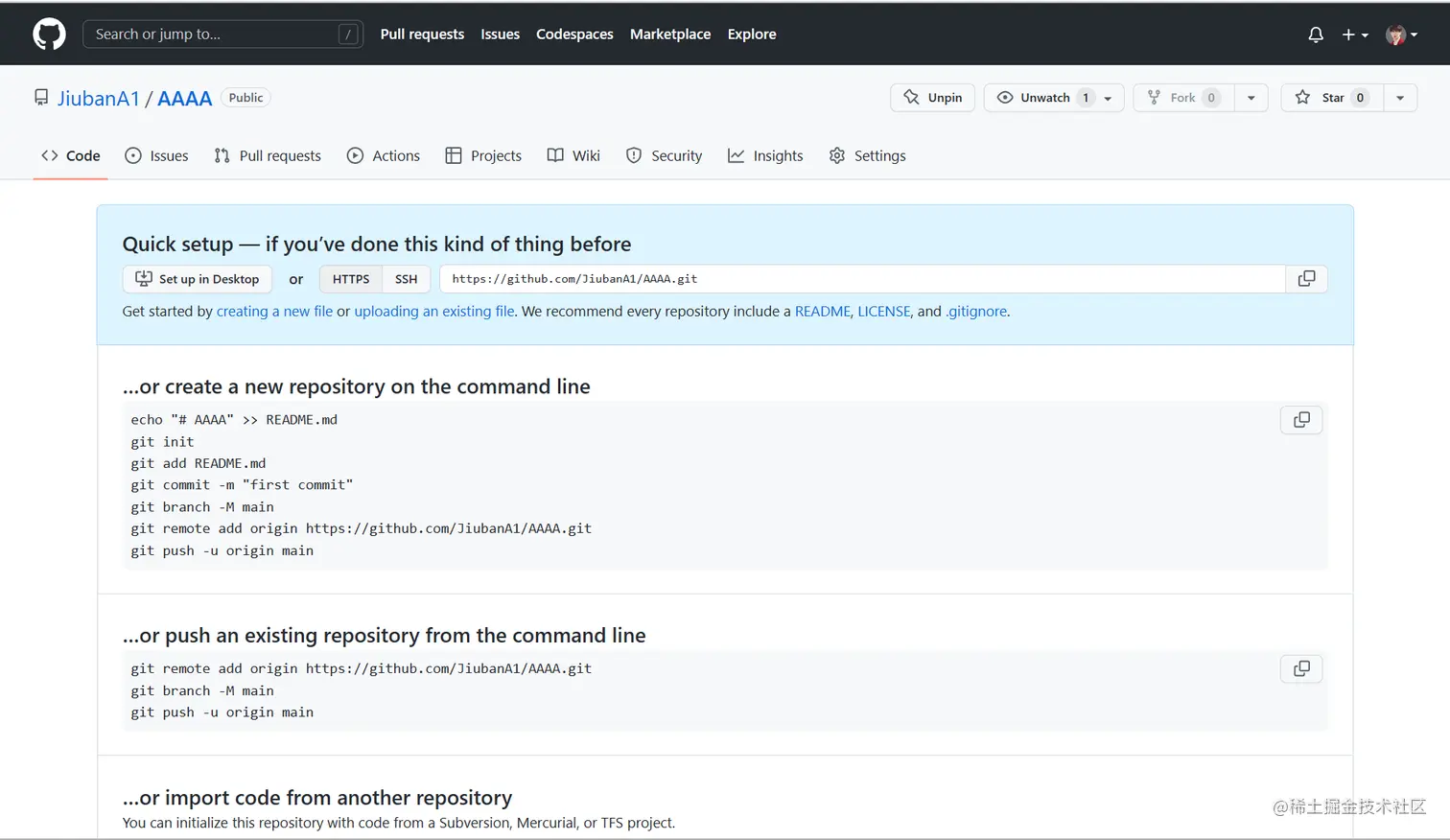The width and height of the screenshot is (1450, 840).
Task: Follow the creating a new file link
Action: coord(274,312)
